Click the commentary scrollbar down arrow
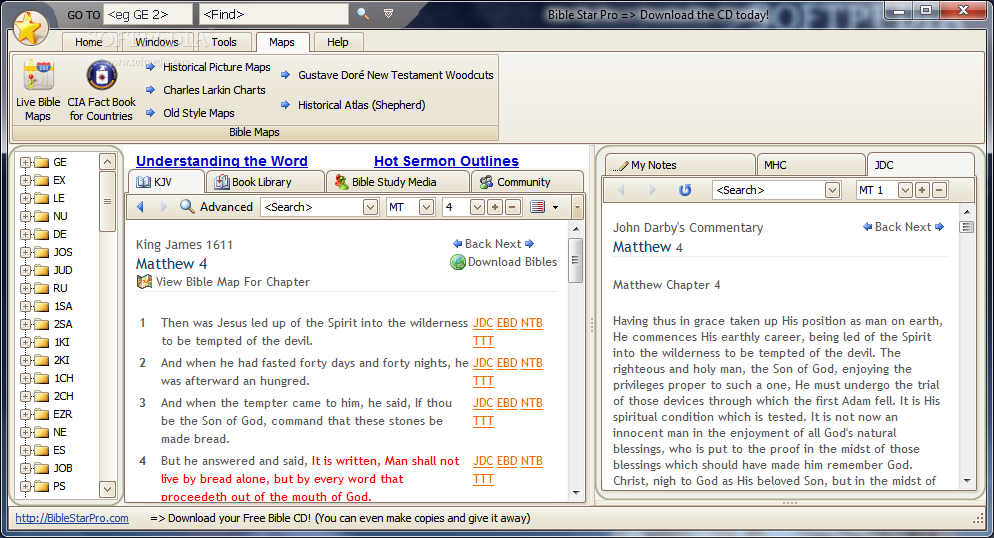The image size is (994, 538). pyautogui.click(x=967, y=481)
